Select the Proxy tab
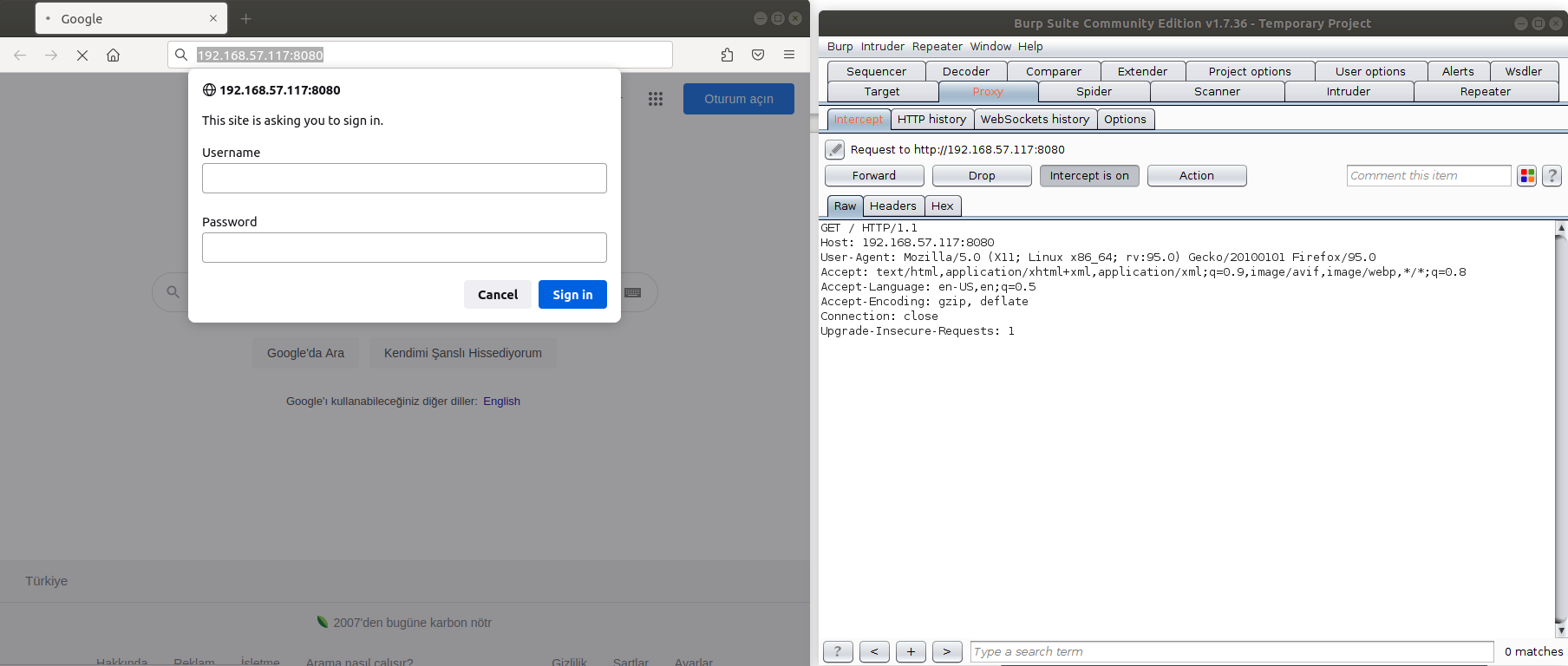 tap(988, 91)
